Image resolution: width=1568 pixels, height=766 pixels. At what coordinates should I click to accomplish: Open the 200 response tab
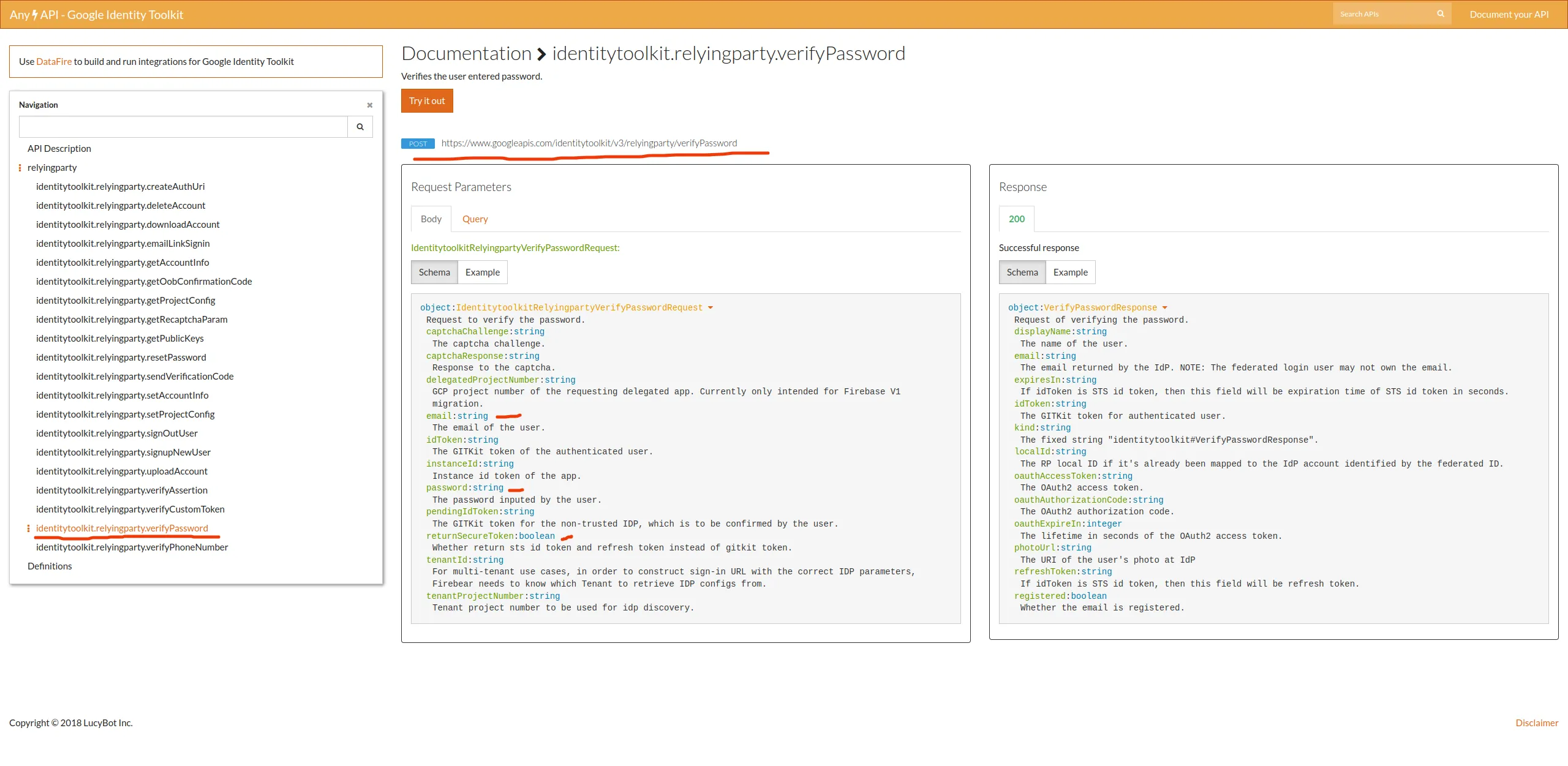click(x=1016, y=219)
